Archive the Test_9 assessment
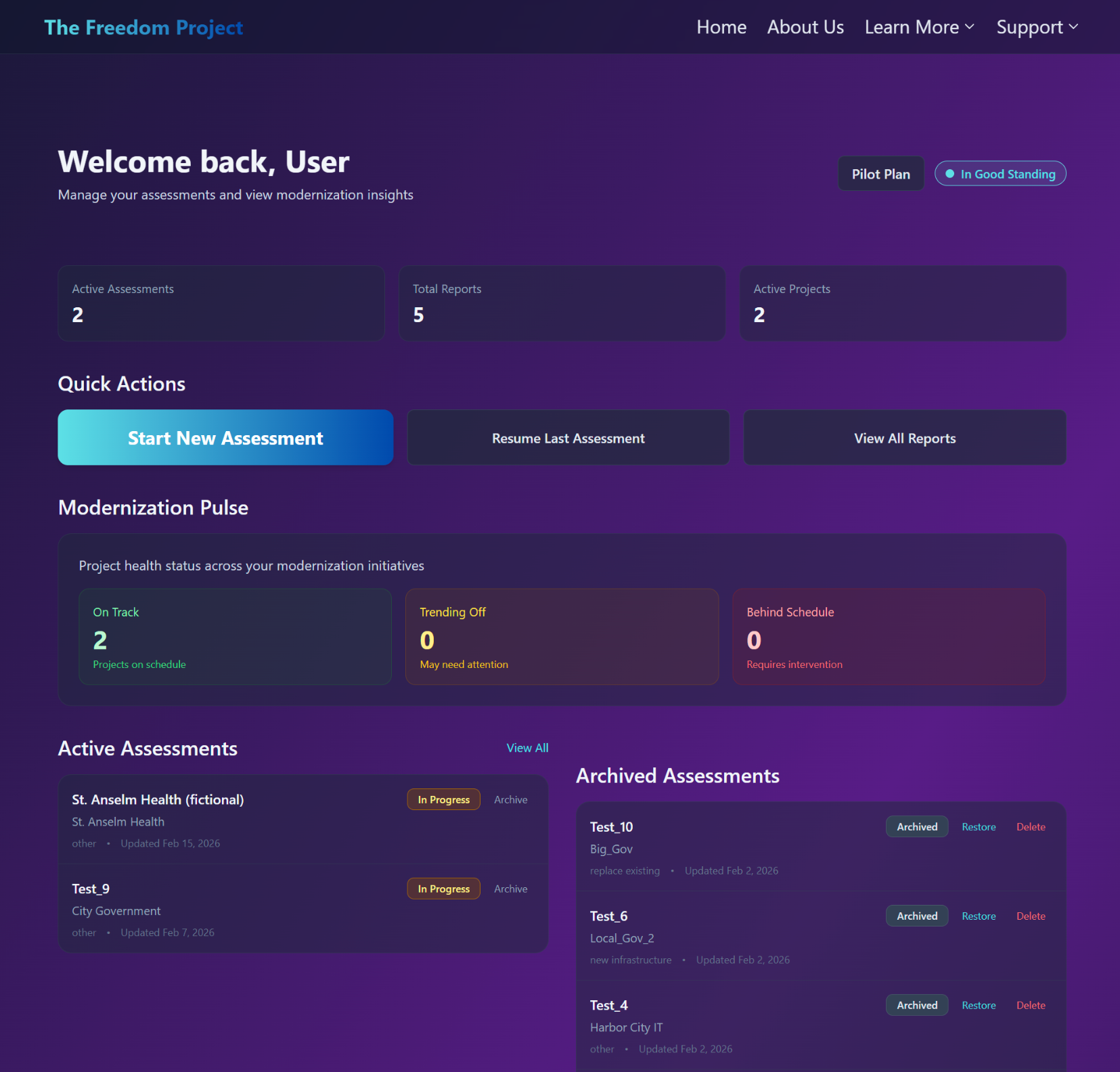 coord(510,889)
